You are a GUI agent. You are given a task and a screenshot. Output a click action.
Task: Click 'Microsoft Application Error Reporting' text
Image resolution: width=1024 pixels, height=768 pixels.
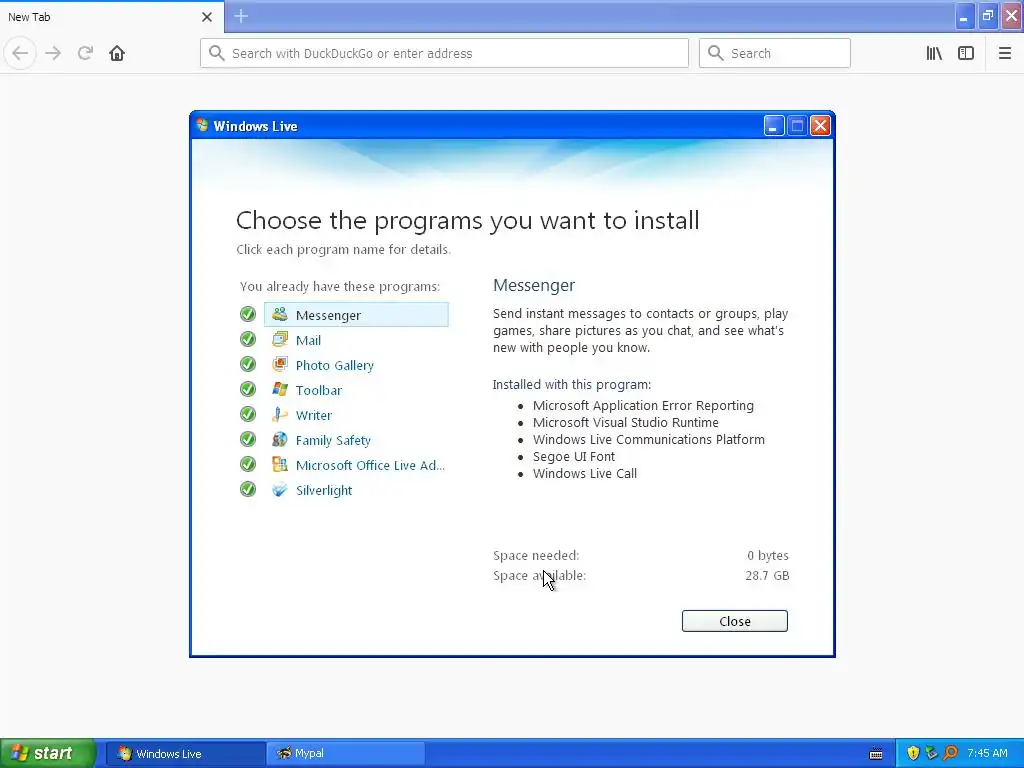643,406
